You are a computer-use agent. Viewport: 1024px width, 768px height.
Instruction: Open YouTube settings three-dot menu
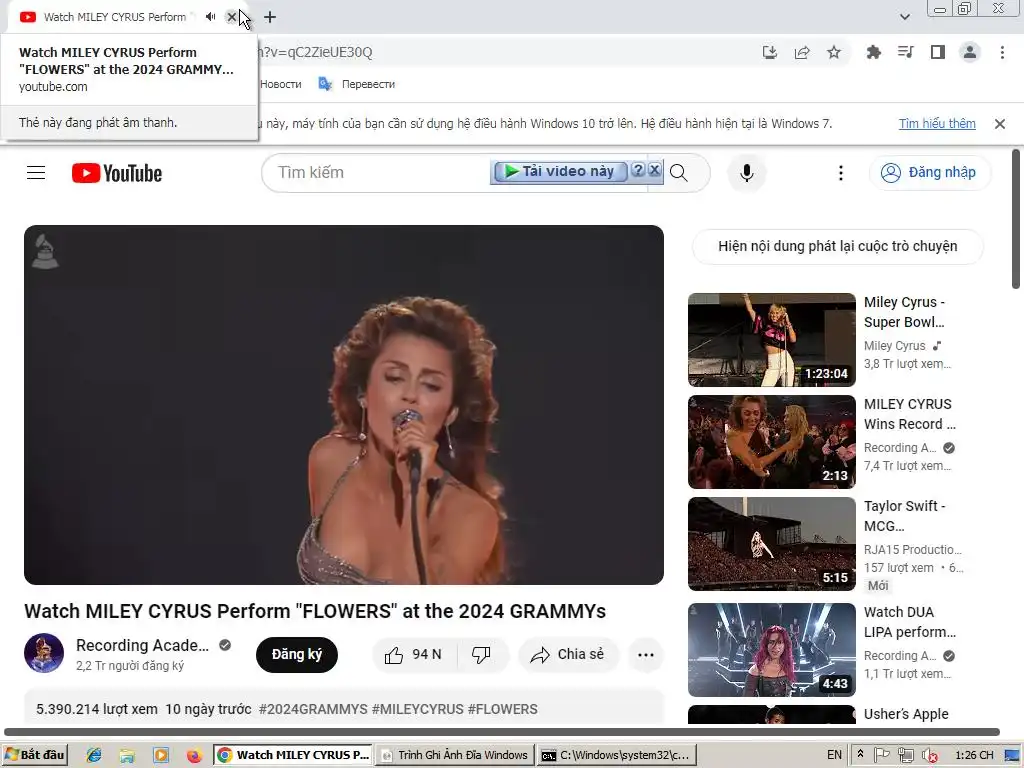(x=840, y=173)
